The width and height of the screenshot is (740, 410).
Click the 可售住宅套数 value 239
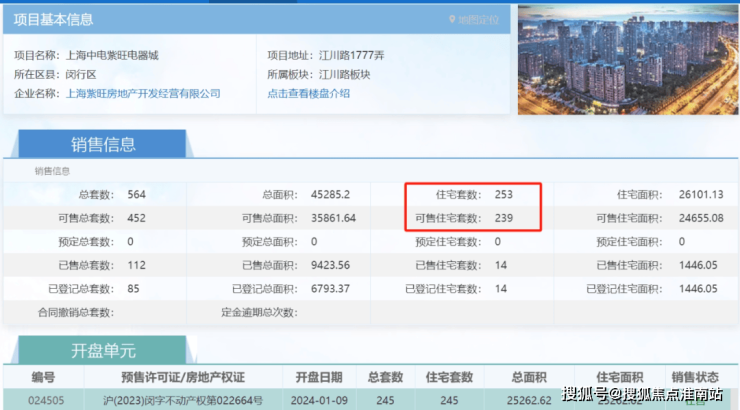[x=503, y=218]
